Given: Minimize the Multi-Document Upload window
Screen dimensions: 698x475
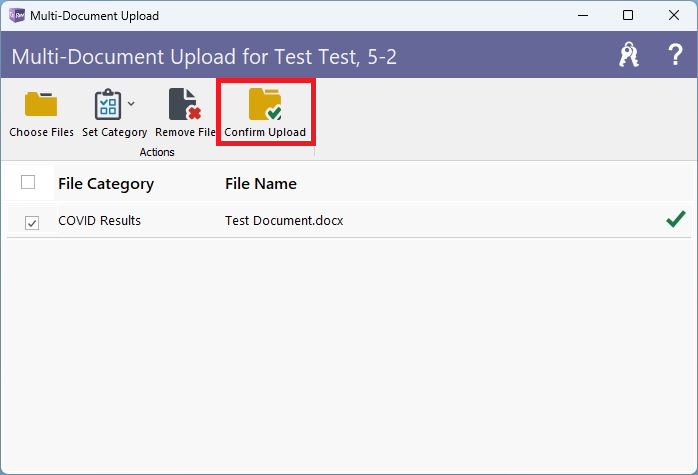Looking at the screenshot, I should [583, 15].
